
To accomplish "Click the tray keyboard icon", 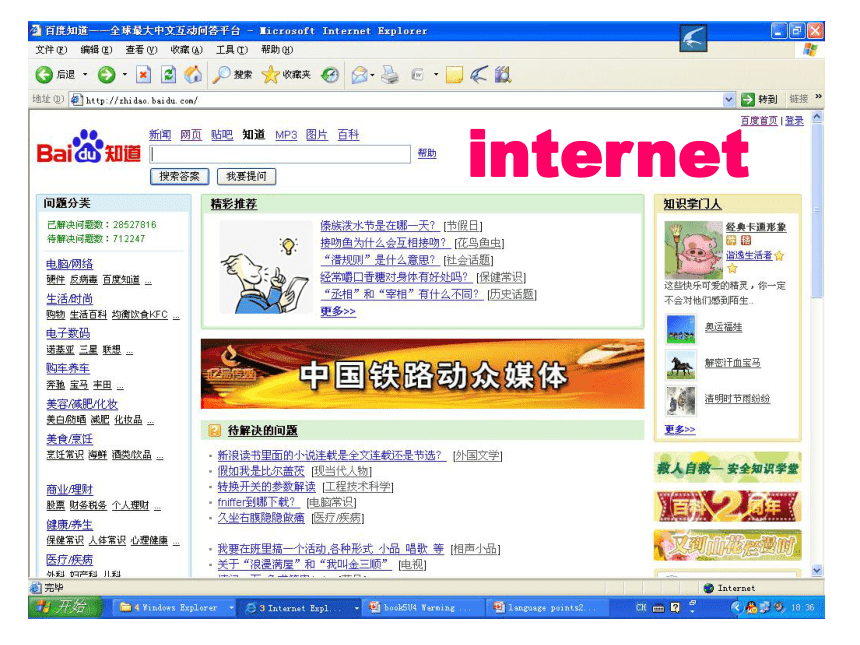I will (658, 608).
